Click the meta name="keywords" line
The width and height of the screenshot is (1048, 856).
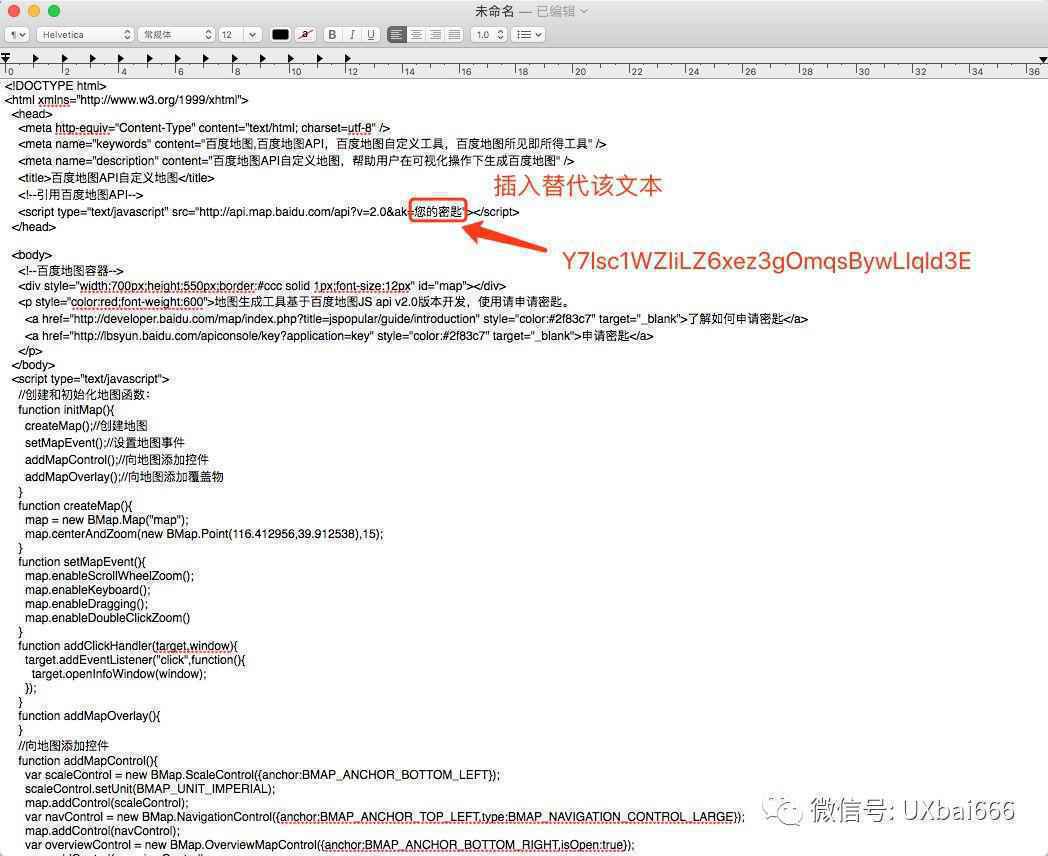click(312, 144)
